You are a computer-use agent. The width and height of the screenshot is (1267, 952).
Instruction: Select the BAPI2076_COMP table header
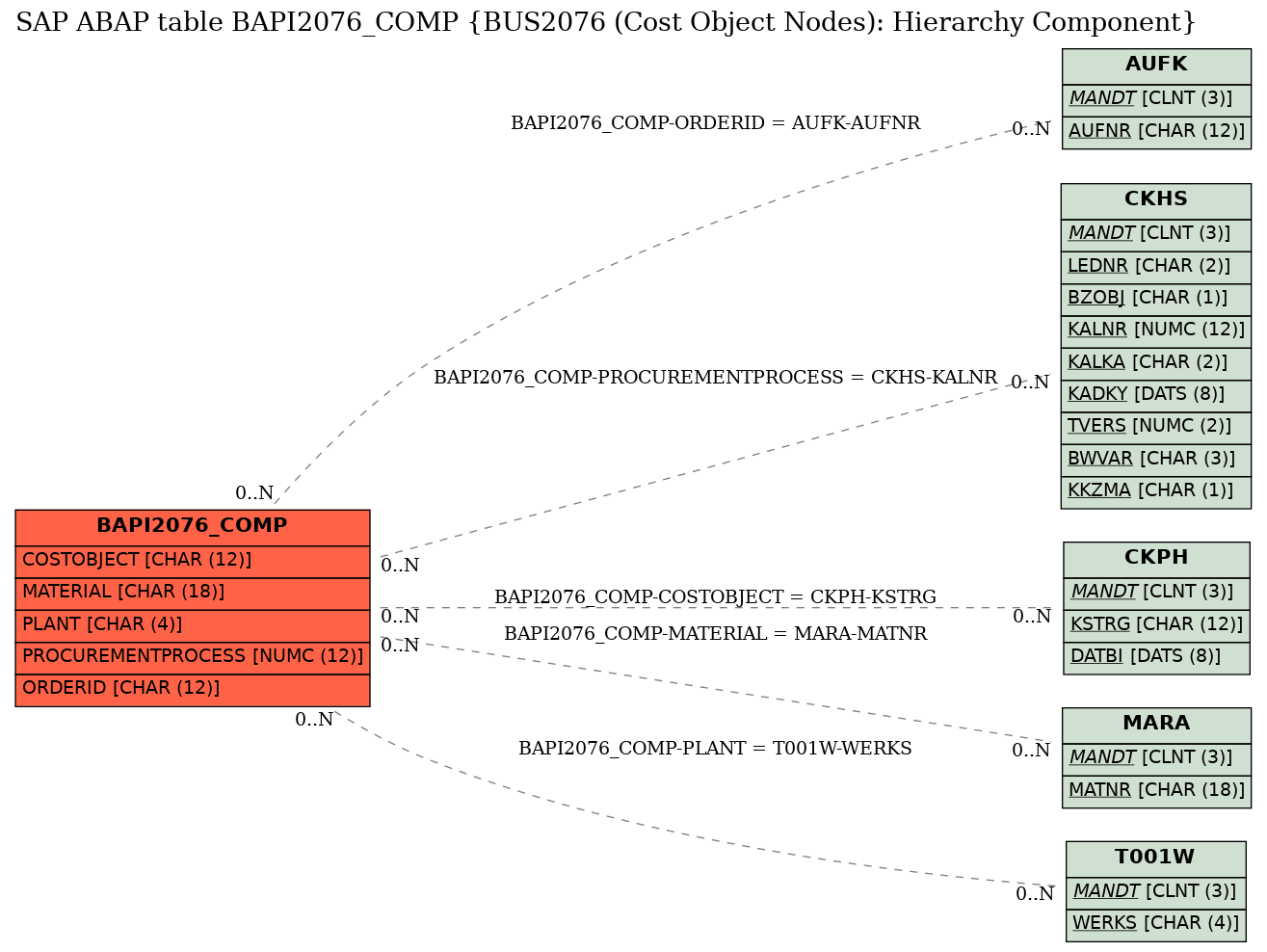(x=193, y=527)
